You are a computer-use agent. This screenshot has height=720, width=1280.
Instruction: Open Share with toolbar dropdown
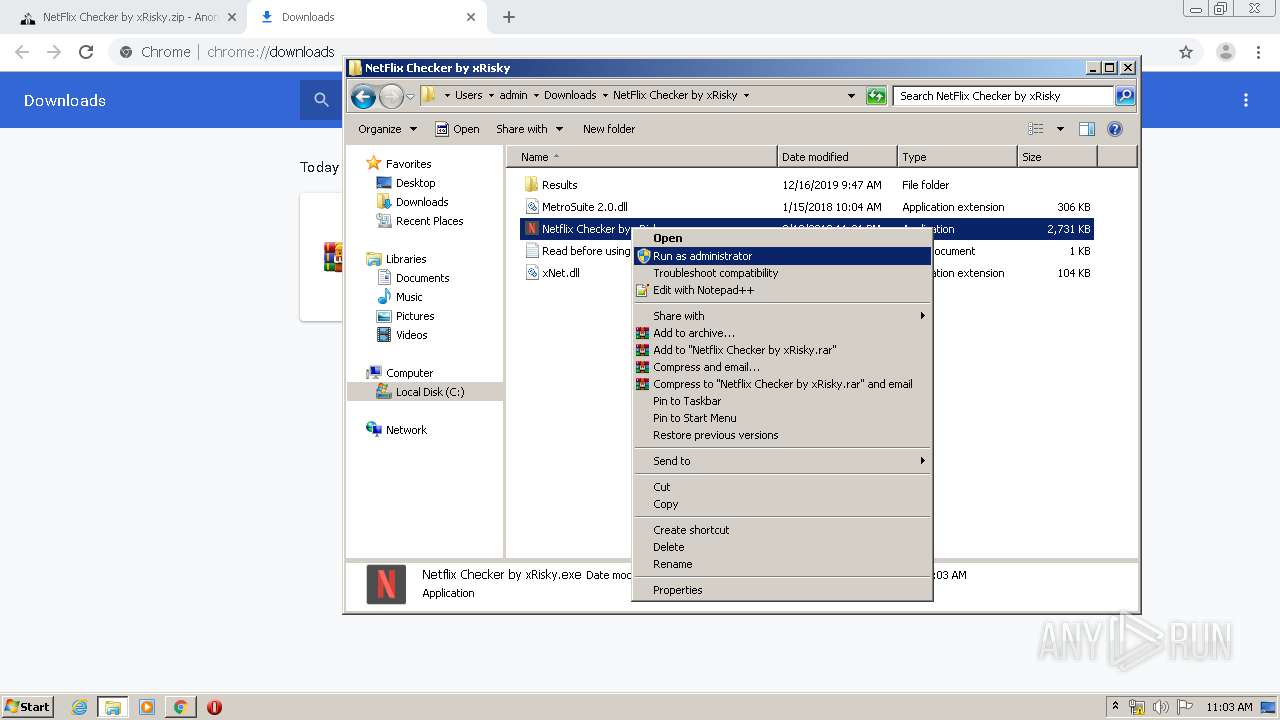pos(530,129)
